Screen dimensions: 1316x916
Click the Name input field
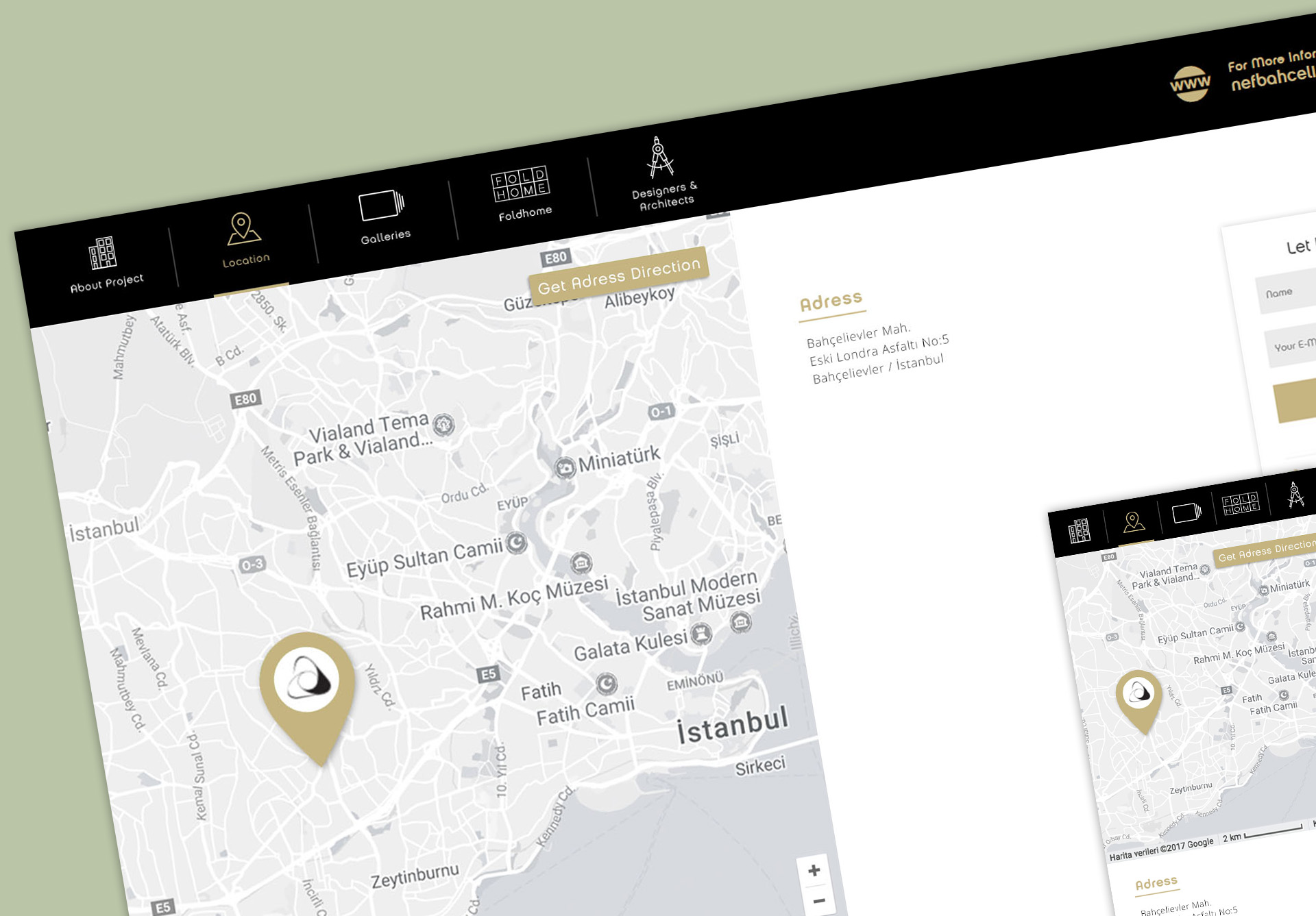pyautogui.click(x=1289, y=293)
